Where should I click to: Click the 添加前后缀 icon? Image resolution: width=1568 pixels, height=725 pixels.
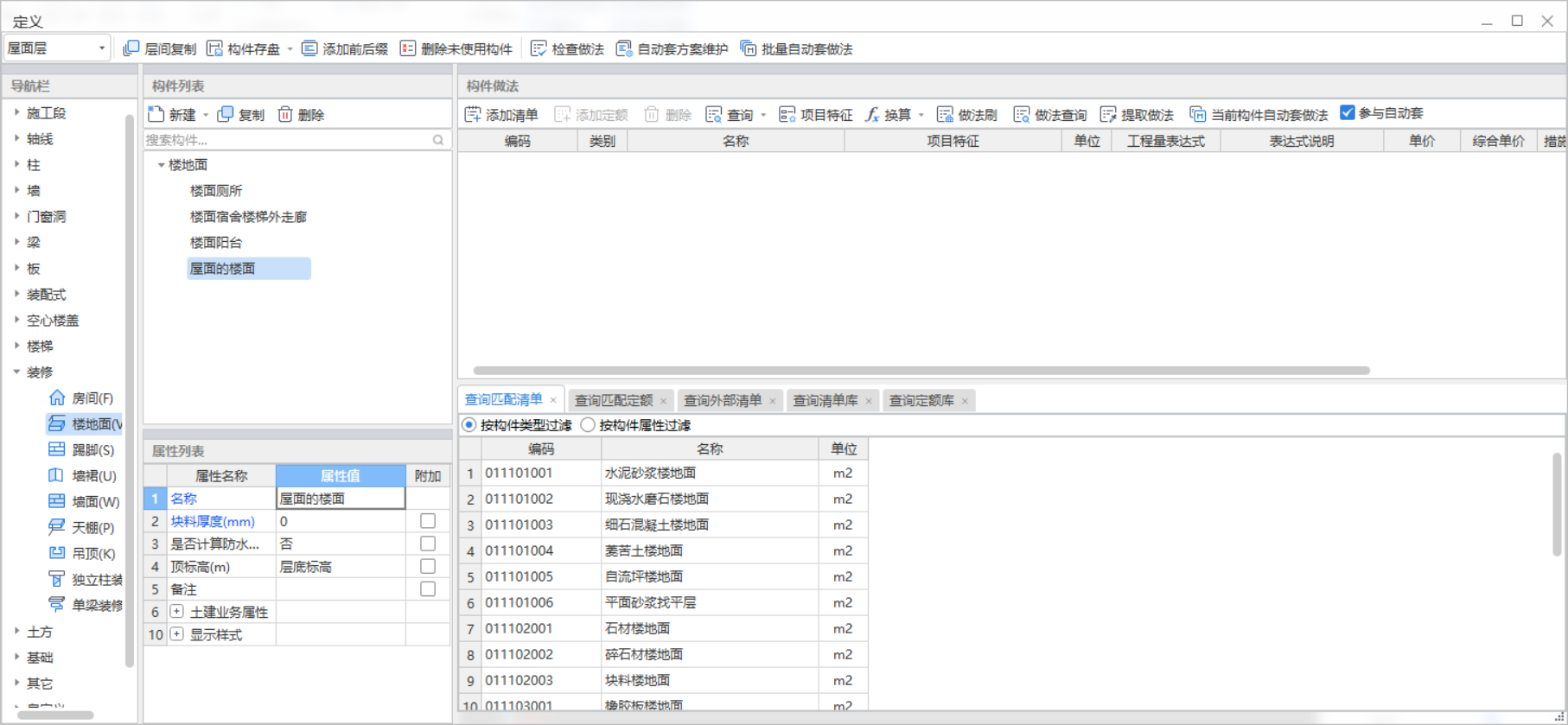coord(309,48)
